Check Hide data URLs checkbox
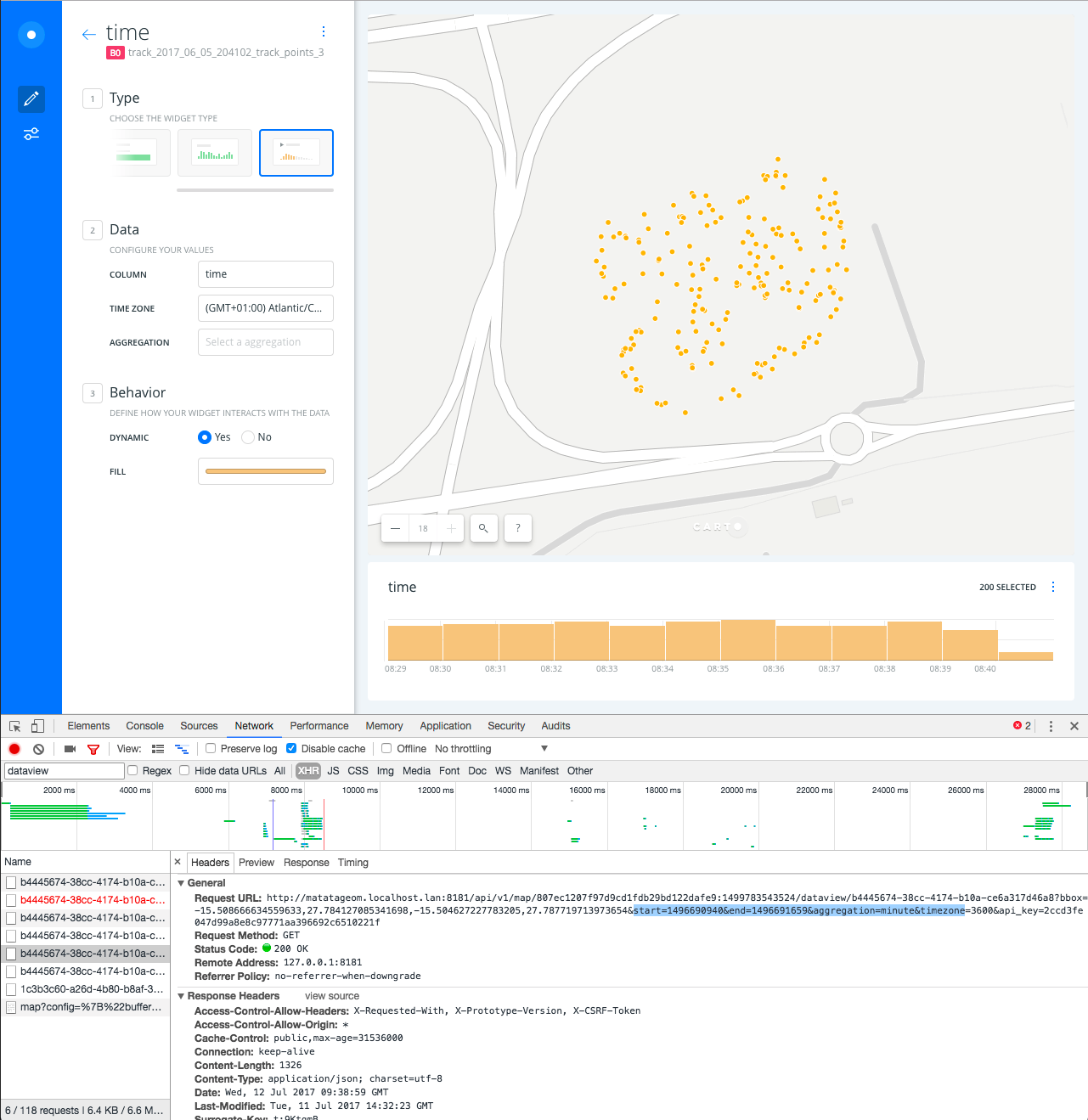This screenshot has height=1120, width=1088. [184, 770]
